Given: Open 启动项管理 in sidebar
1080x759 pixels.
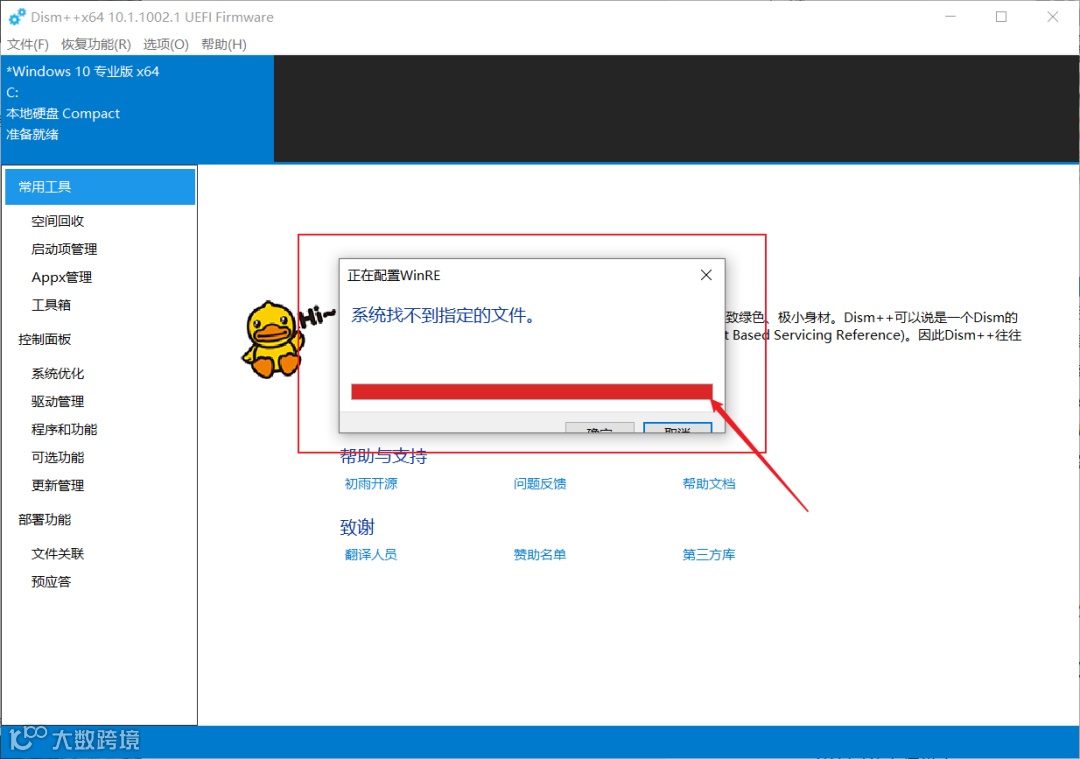Looking at the screenshot, I should (x=64, y=249).
